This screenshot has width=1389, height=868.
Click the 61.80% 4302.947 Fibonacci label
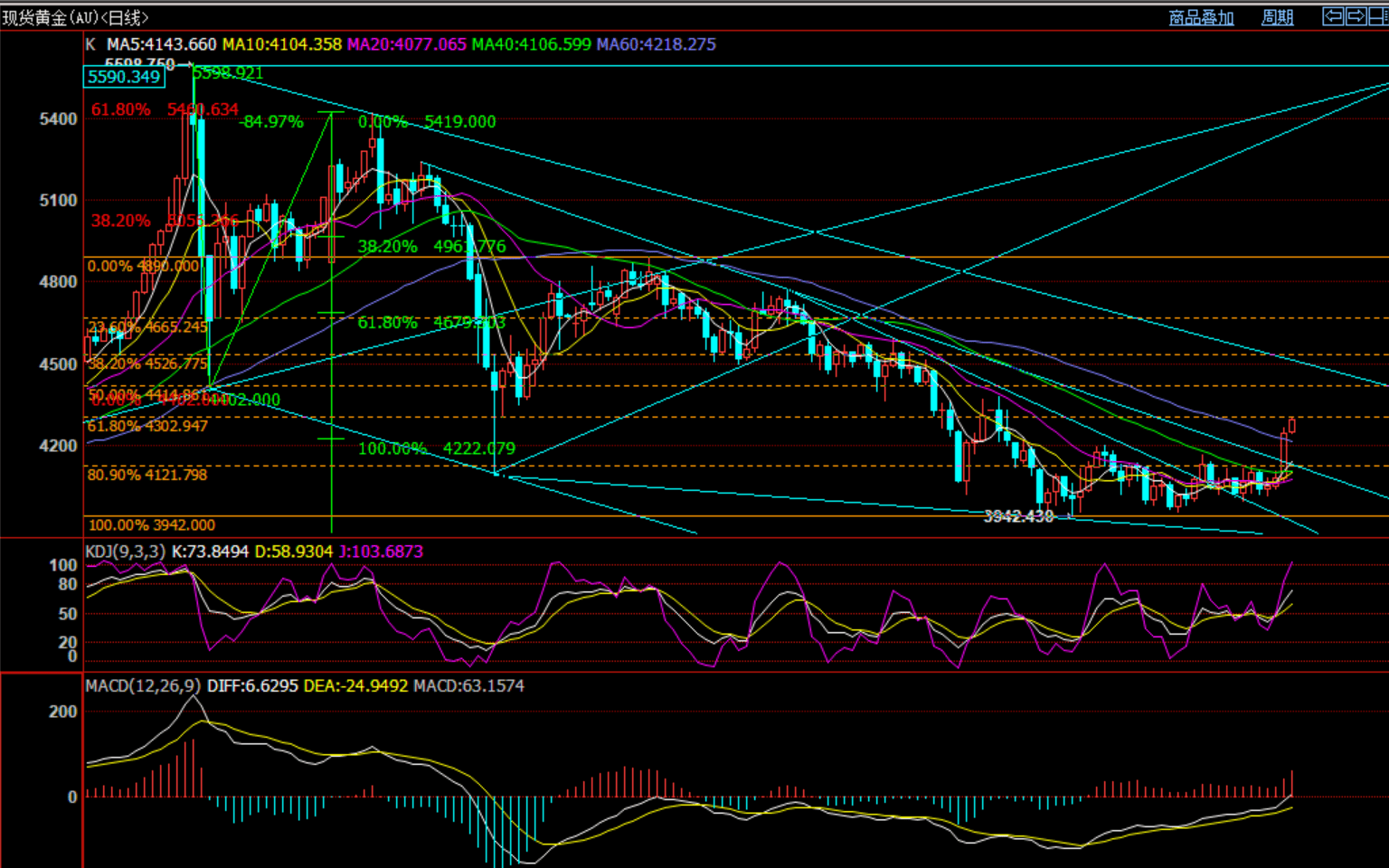(147, 426)
